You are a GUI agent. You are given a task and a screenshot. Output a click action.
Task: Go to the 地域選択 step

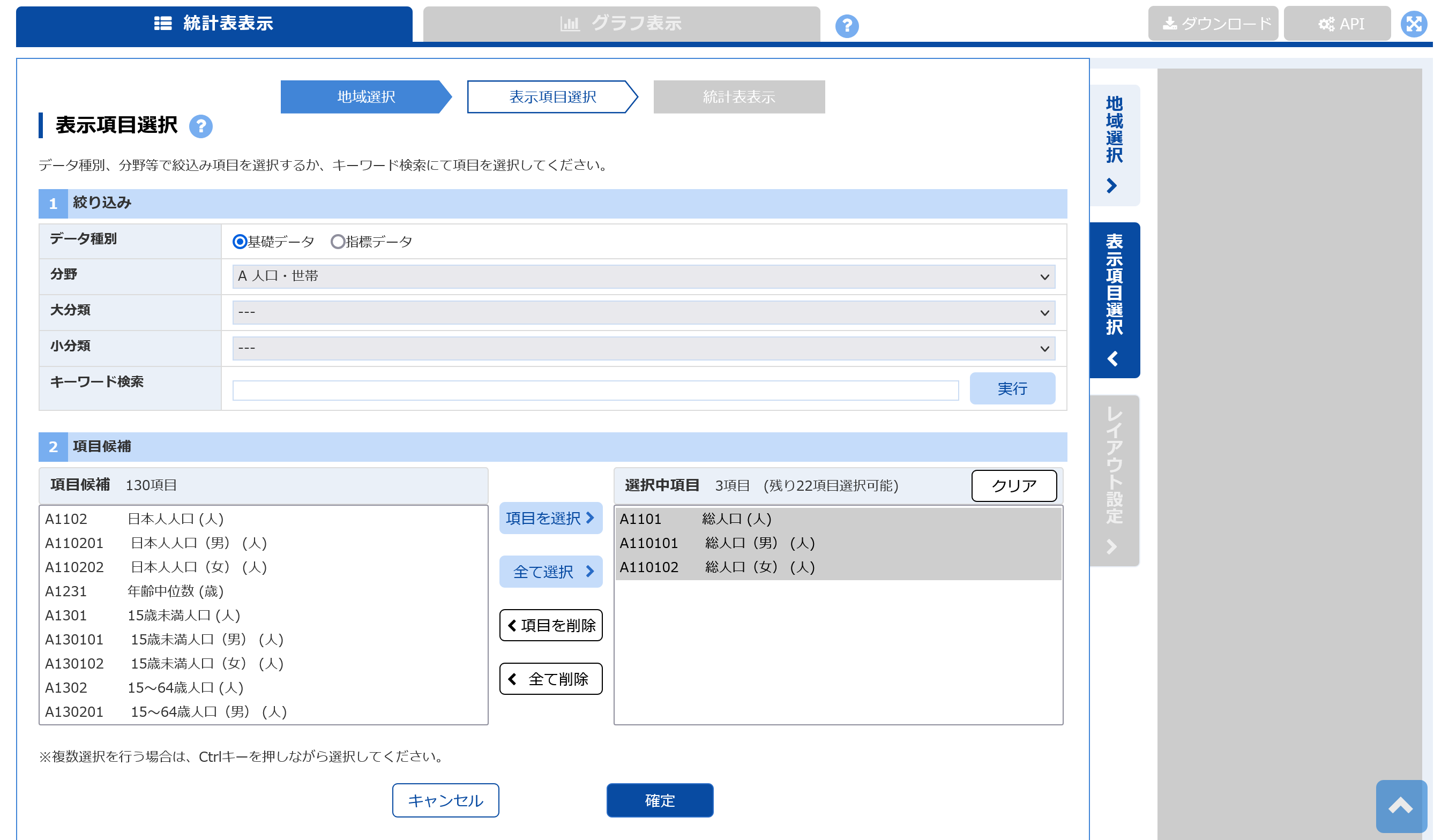click(x=365, y=96)
